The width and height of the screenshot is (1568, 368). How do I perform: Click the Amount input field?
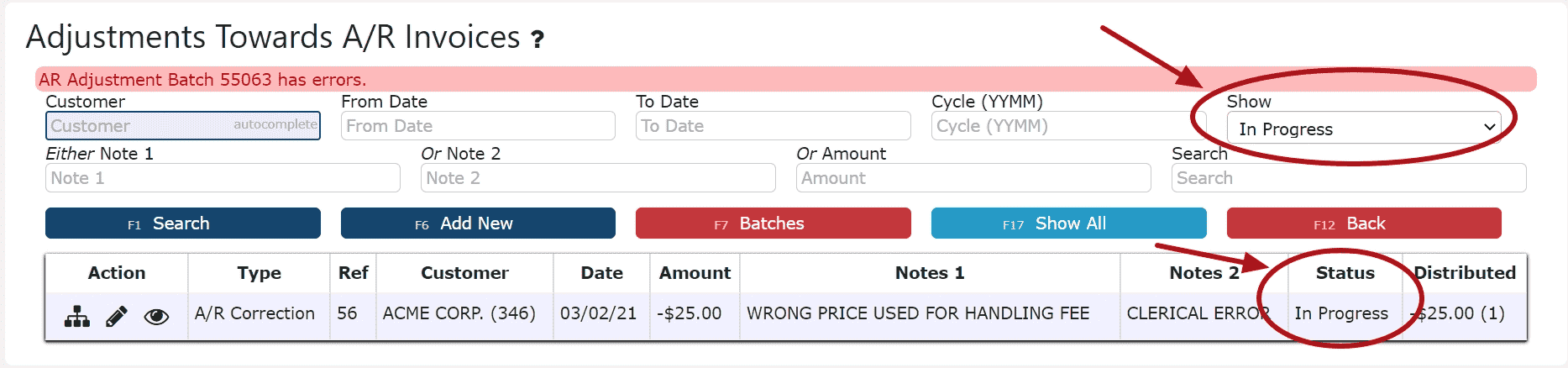coord(973,178)
